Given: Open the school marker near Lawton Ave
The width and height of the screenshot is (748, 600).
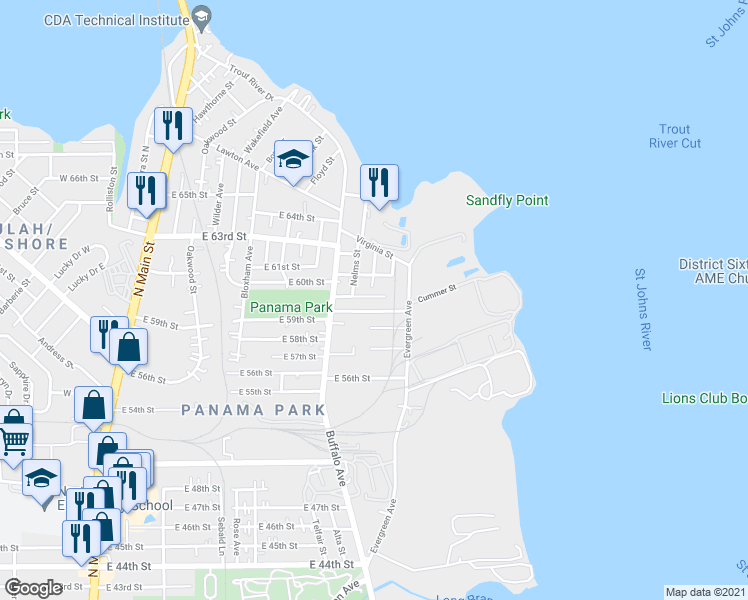Looking at the screenshot, I should 293,160.
